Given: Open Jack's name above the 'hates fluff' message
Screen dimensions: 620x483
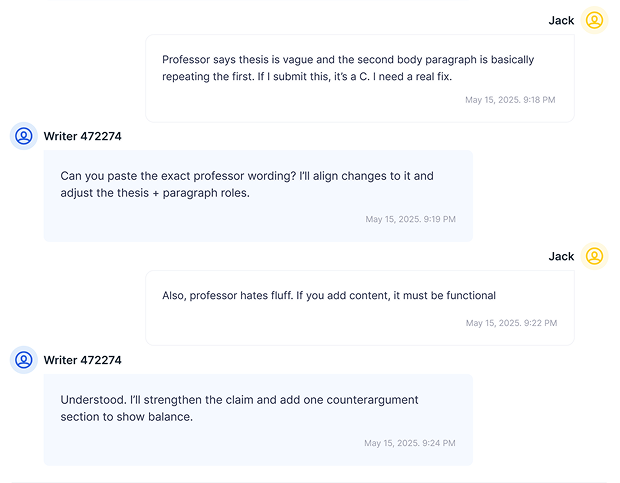Looking at the screenshot, I should 561,256.
